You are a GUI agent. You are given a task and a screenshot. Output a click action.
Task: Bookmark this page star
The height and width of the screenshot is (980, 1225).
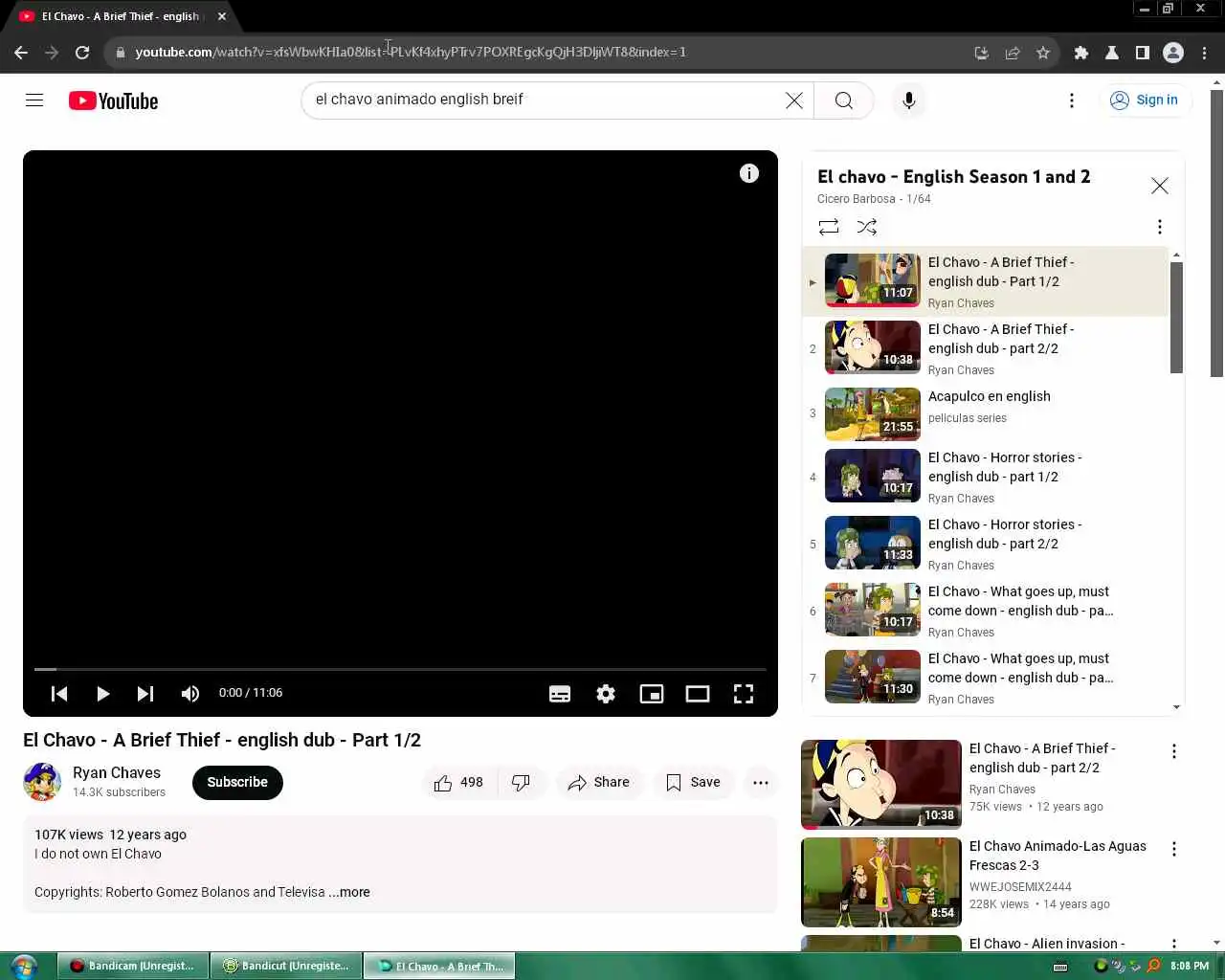click(x=1043, y=53)
